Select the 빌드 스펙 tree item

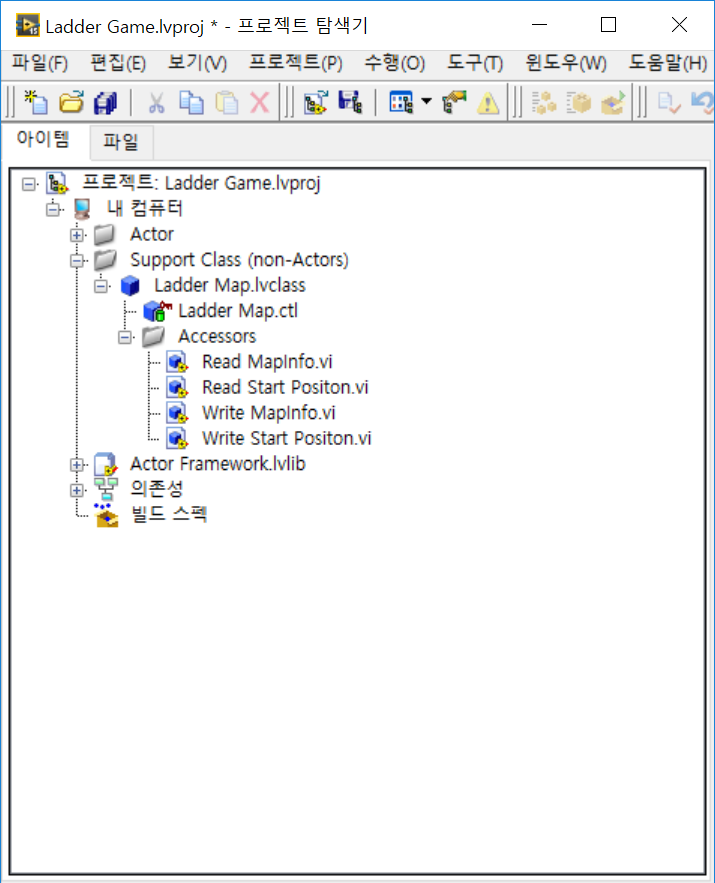point(169,514)
